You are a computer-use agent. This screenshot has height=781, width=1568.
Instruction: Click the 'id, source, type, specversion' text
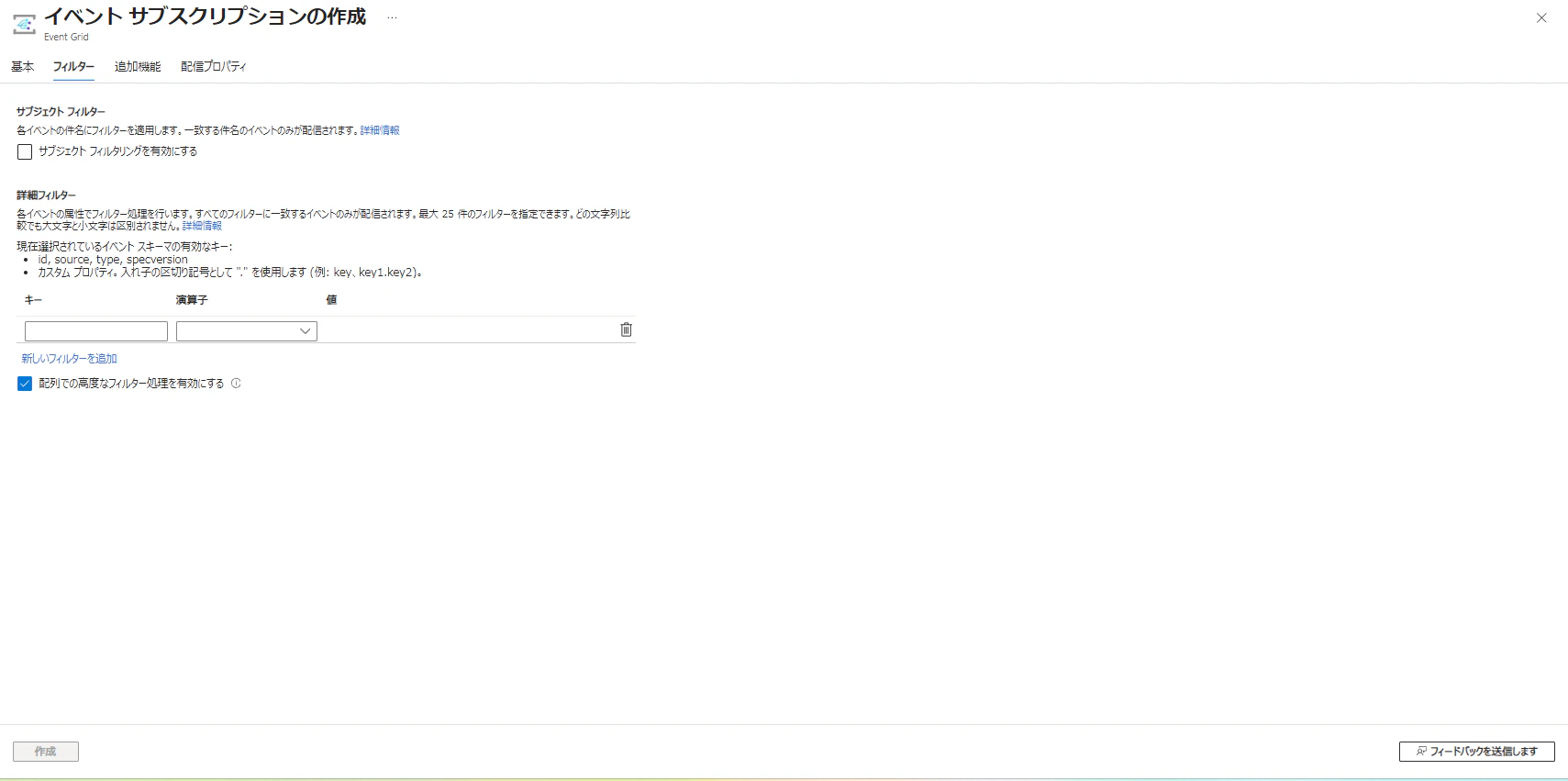pyautogui.click(x=113, y=260)
